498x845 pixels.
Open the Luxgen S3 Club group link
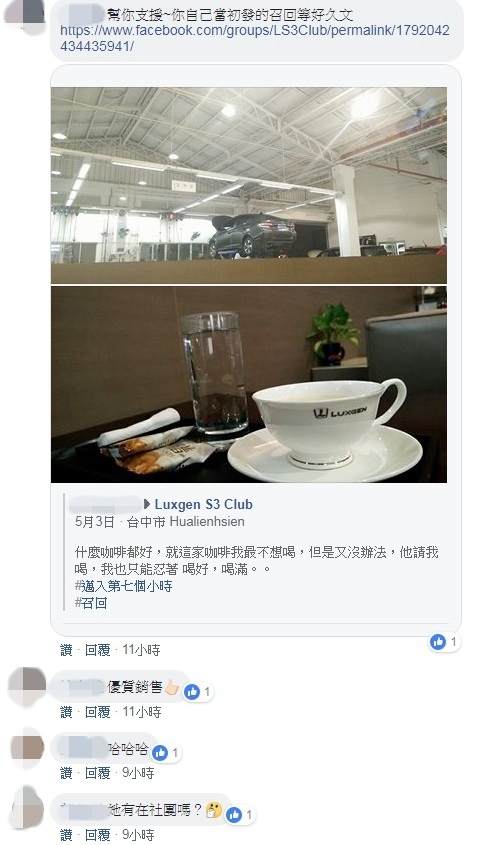pos(204,504)
